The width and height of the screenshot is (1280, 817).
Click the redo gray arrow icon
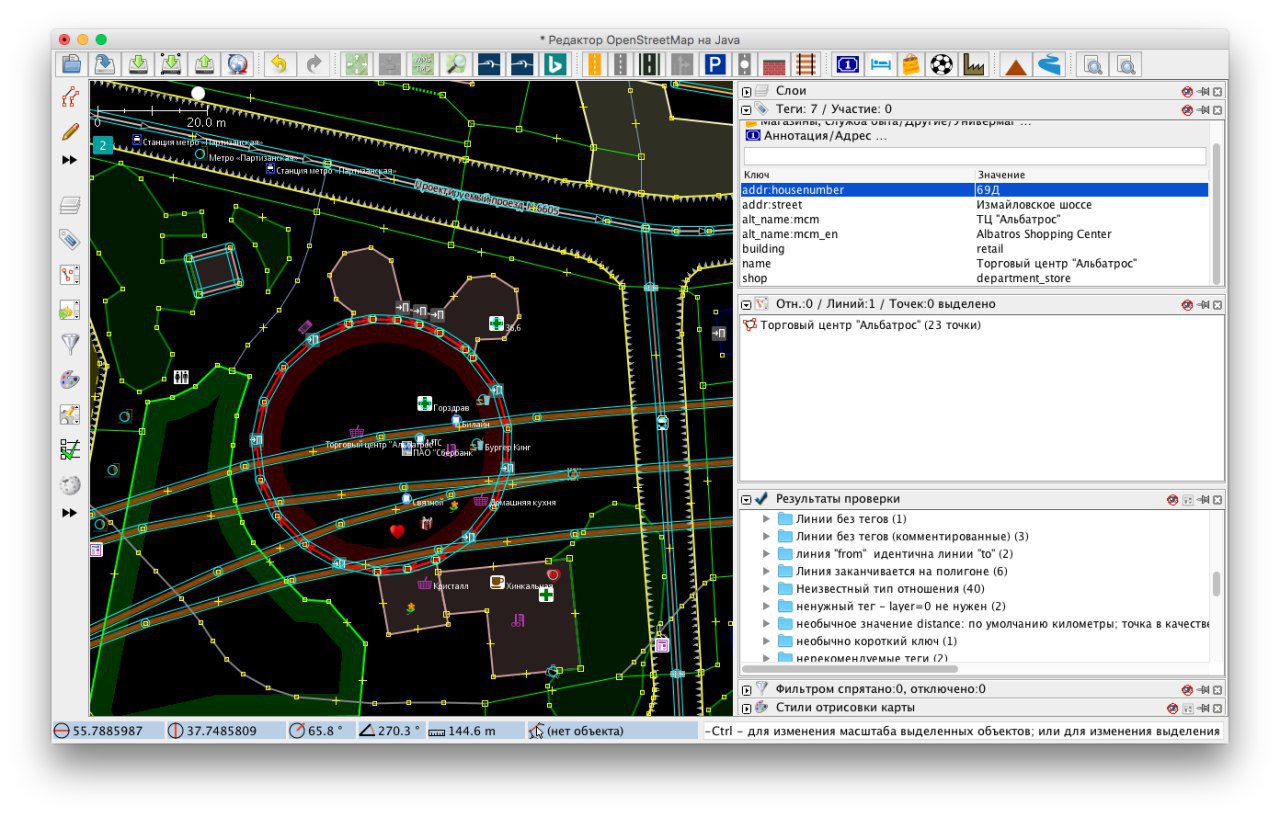313,64
